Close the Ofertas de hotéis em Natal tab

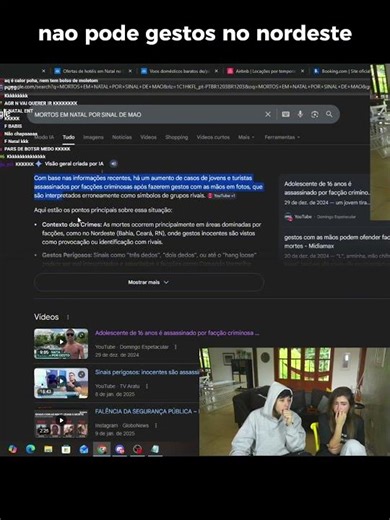pyautogui.click(x=130, y=71)
